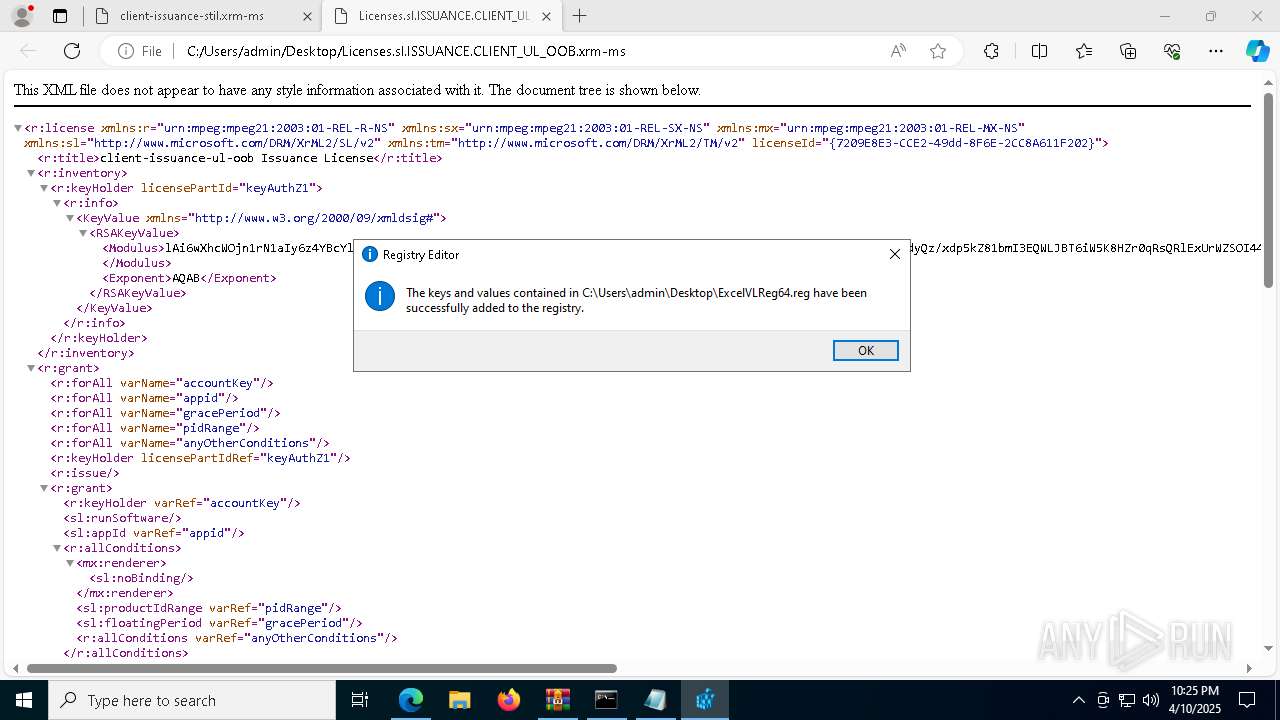Click the taskbar search box
Image resolution: width=1280 pixels, height=720 pixels.
tap(192, 700)
